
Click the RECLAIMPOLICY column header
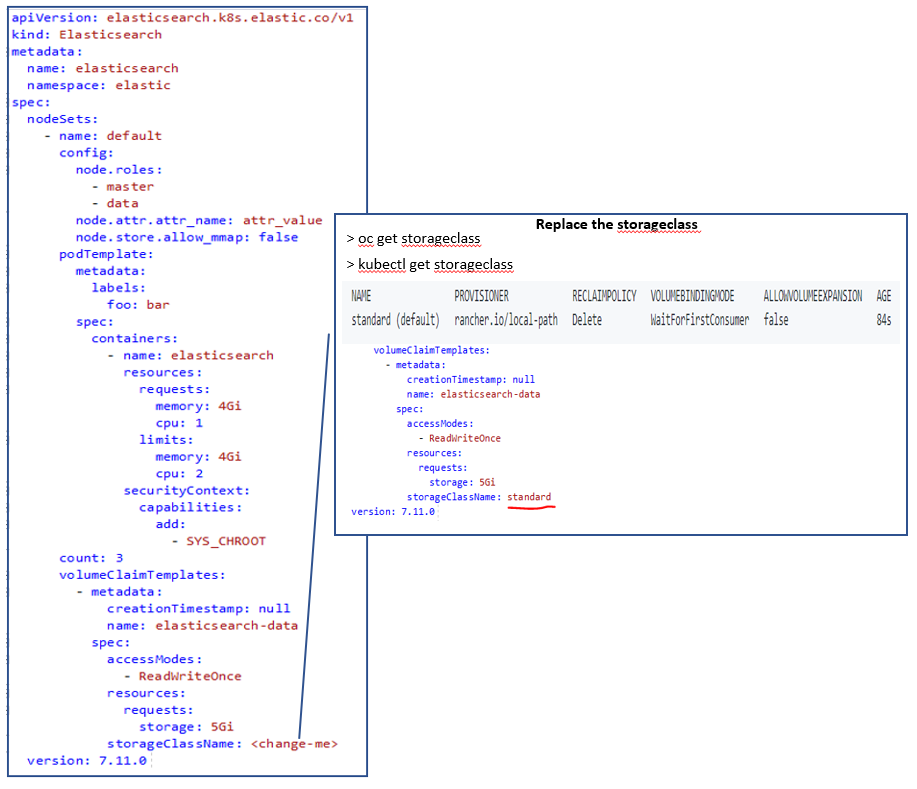(x=604, y=296)
